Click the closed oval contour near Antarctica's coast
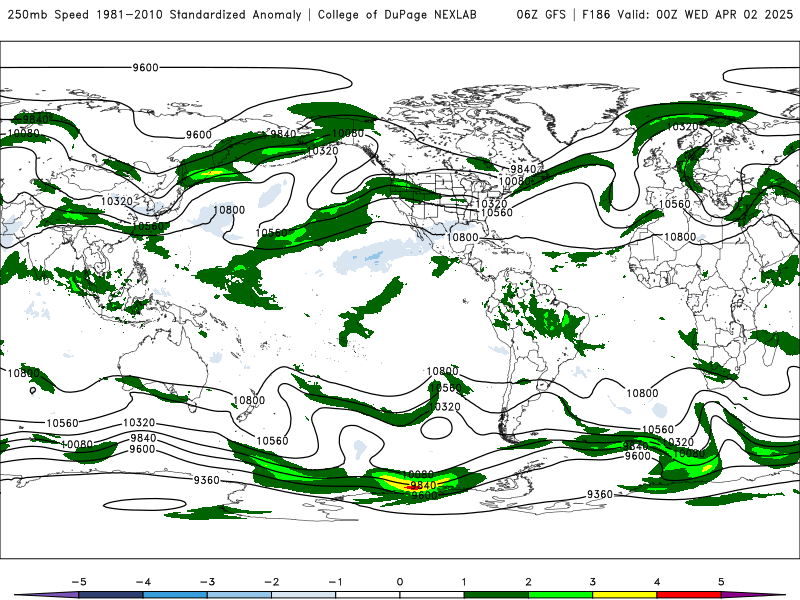Image resolution: width=800 pixels, height=600 pixels. click(x=145, y=505)
